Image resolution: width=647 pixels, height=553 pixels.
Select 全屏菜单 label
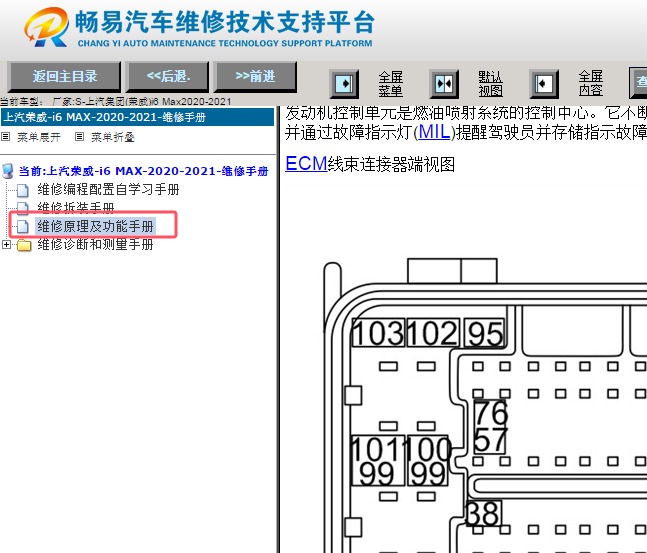pyautogui.click(x=390, y=84)
